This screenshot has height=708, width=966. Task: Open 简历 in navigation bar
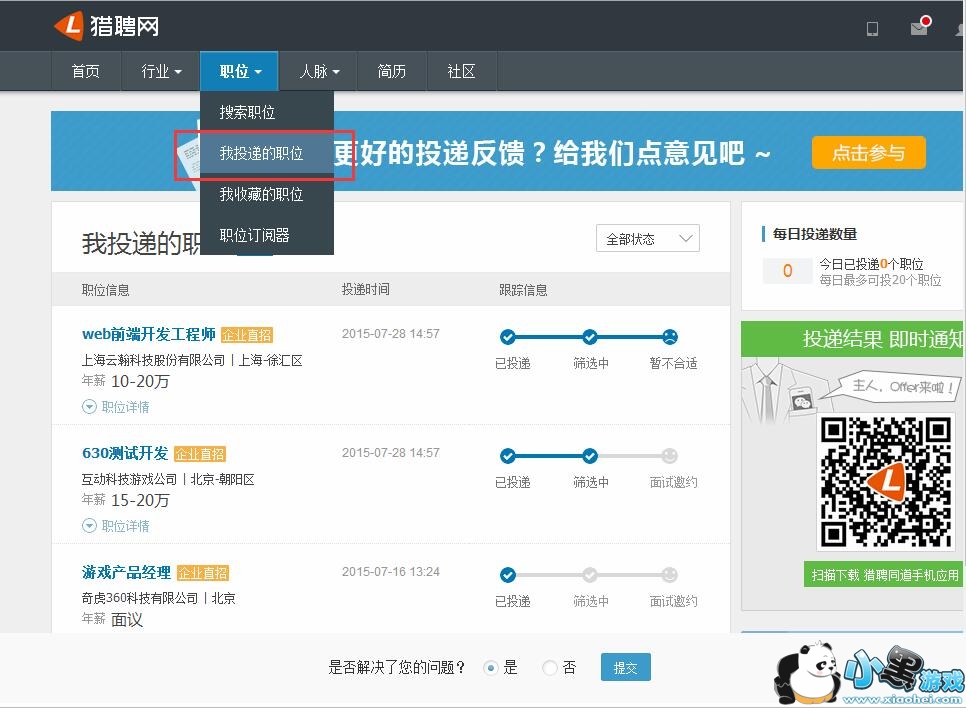click(x=392, y=71)
